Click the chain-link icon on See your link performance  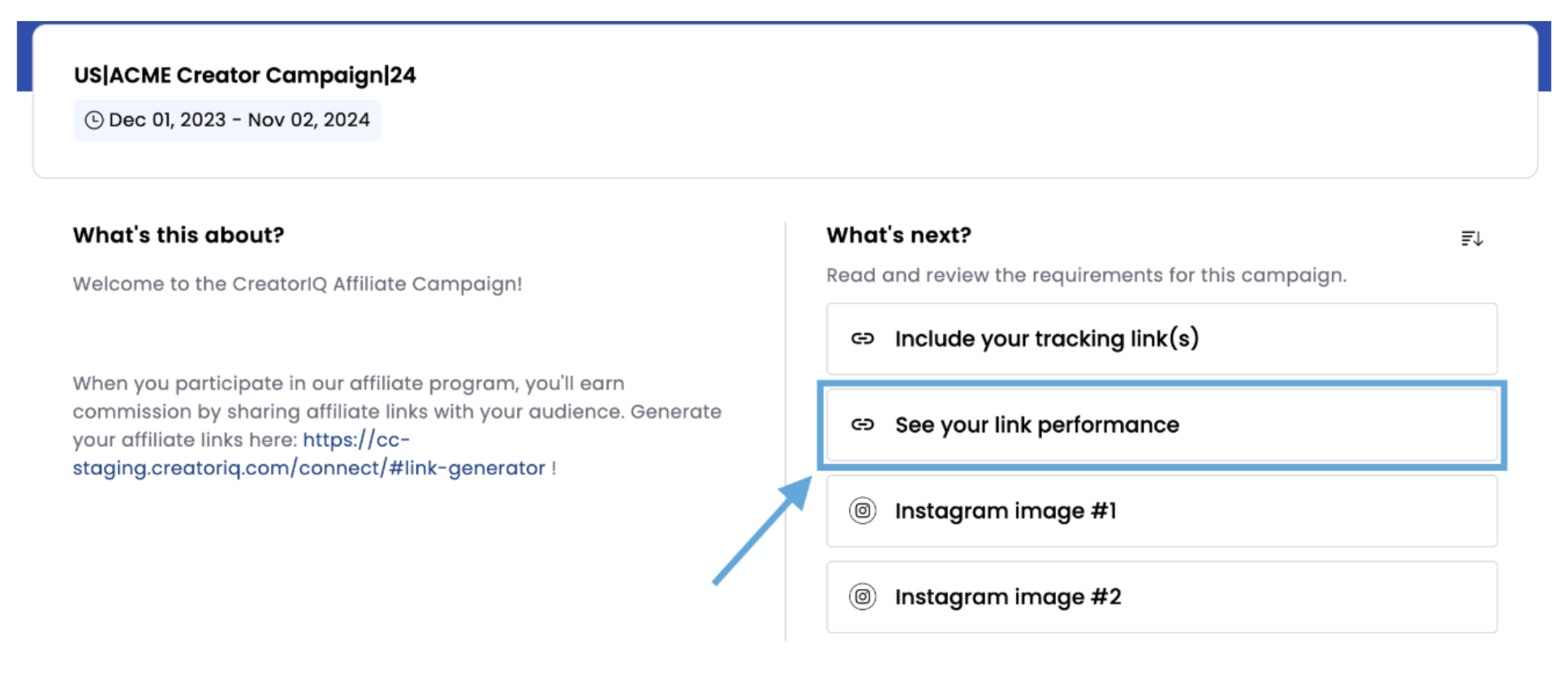click(862, 424)
